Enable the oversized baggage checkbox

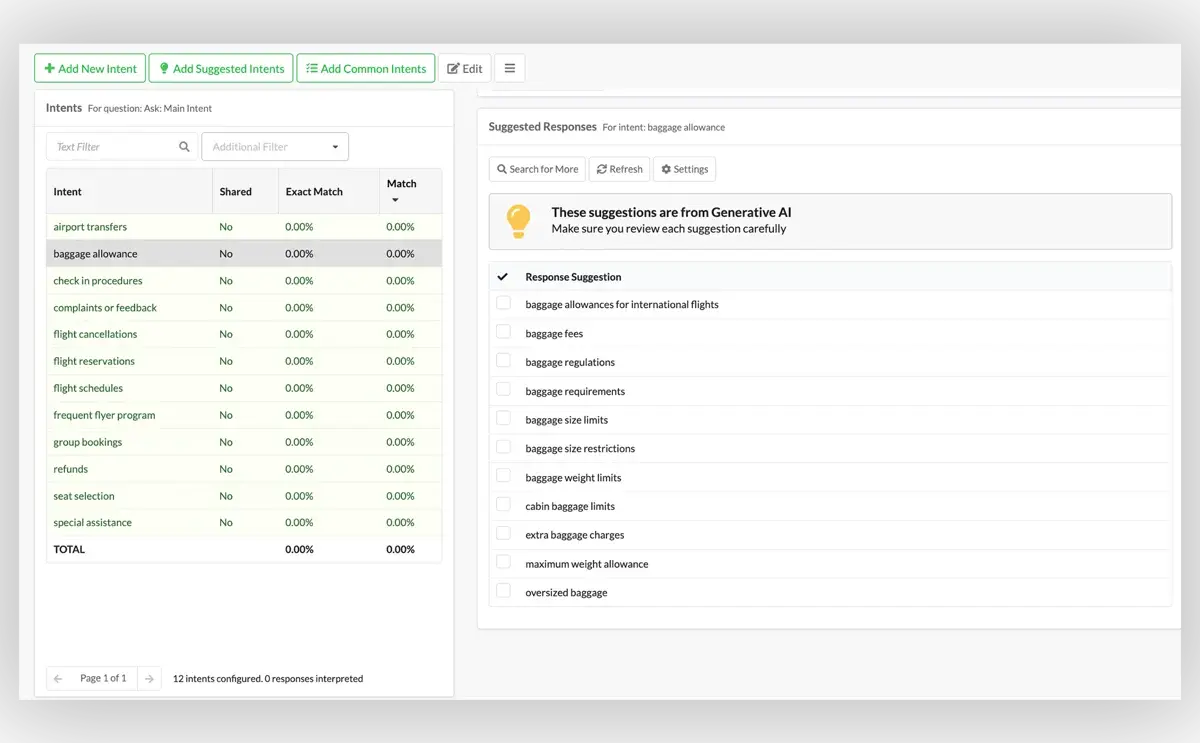tap(503, 591)
